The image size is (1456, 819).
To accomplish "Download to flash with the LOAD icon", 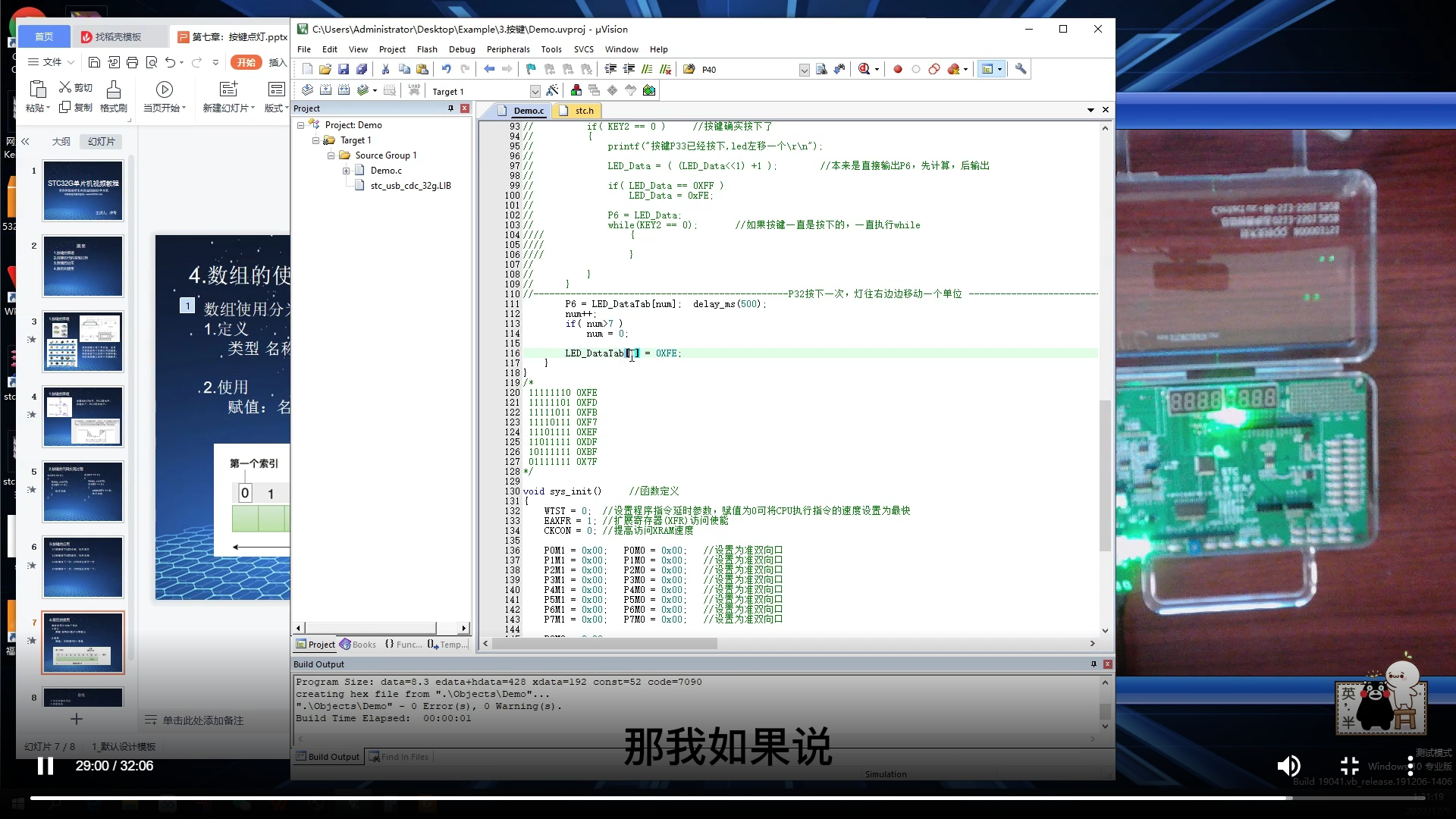I will coord(414,90).
